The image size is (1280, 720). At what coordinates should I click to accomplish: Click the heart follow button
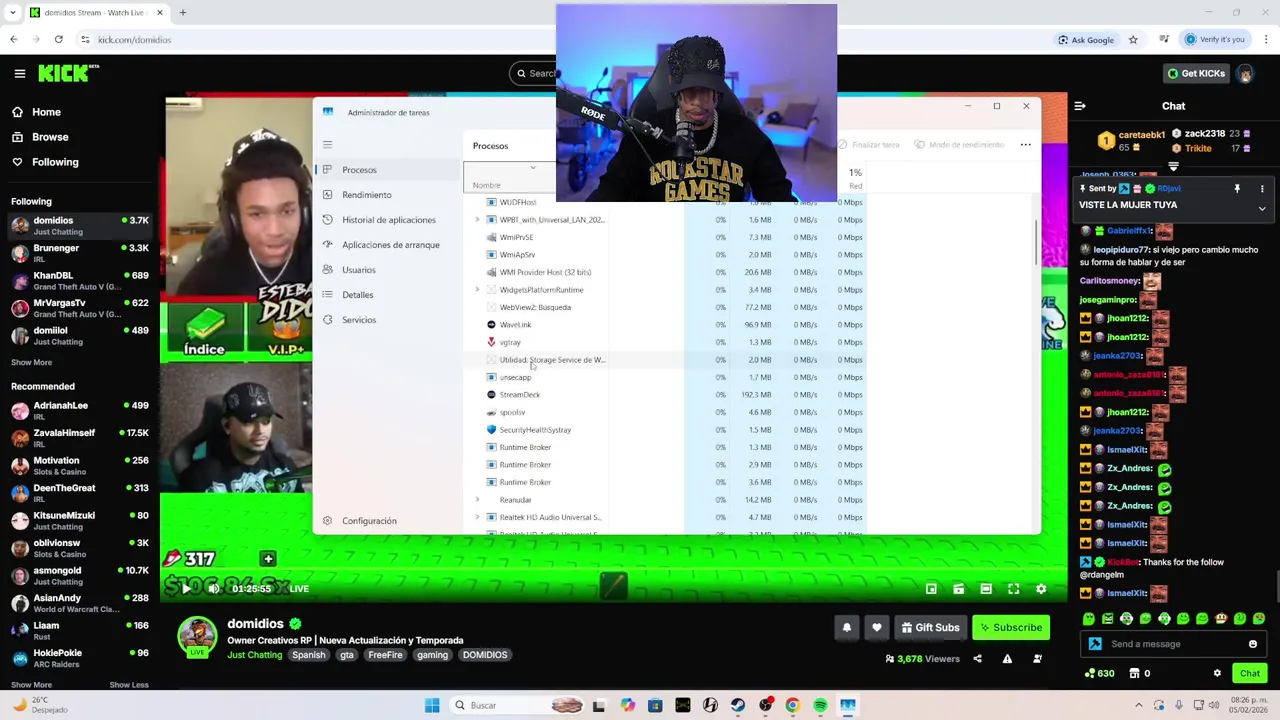pos(877,627)
